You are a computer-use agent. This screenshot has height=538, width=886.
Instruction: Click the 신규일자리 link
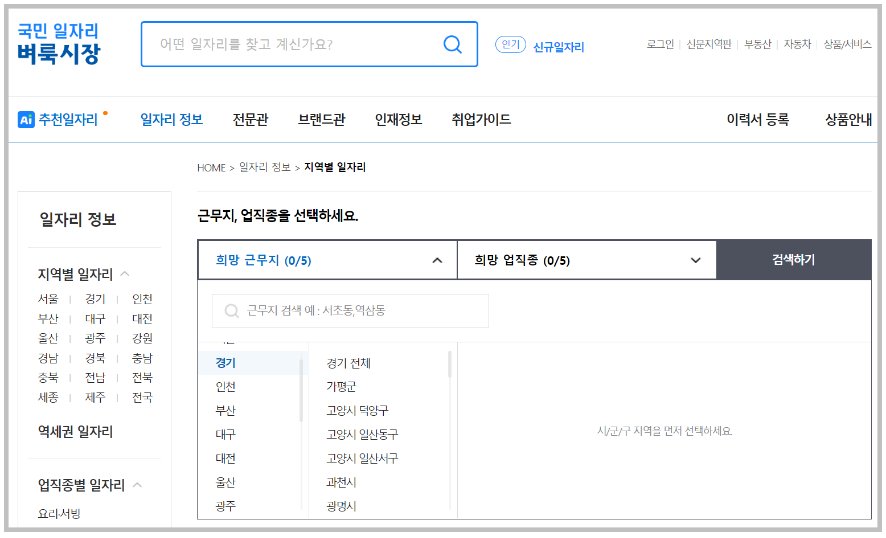click(x=558, y=47)
